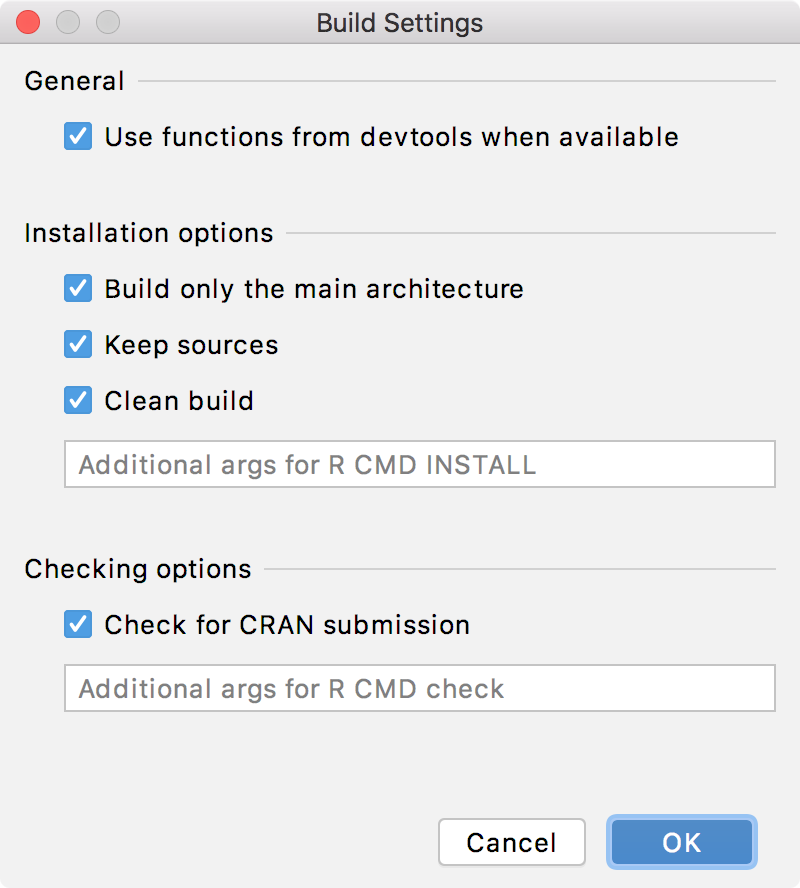Click inside the R CMD INSTALL args field
The height and width of the screenshot is (888, 800).
coord(420,463)
